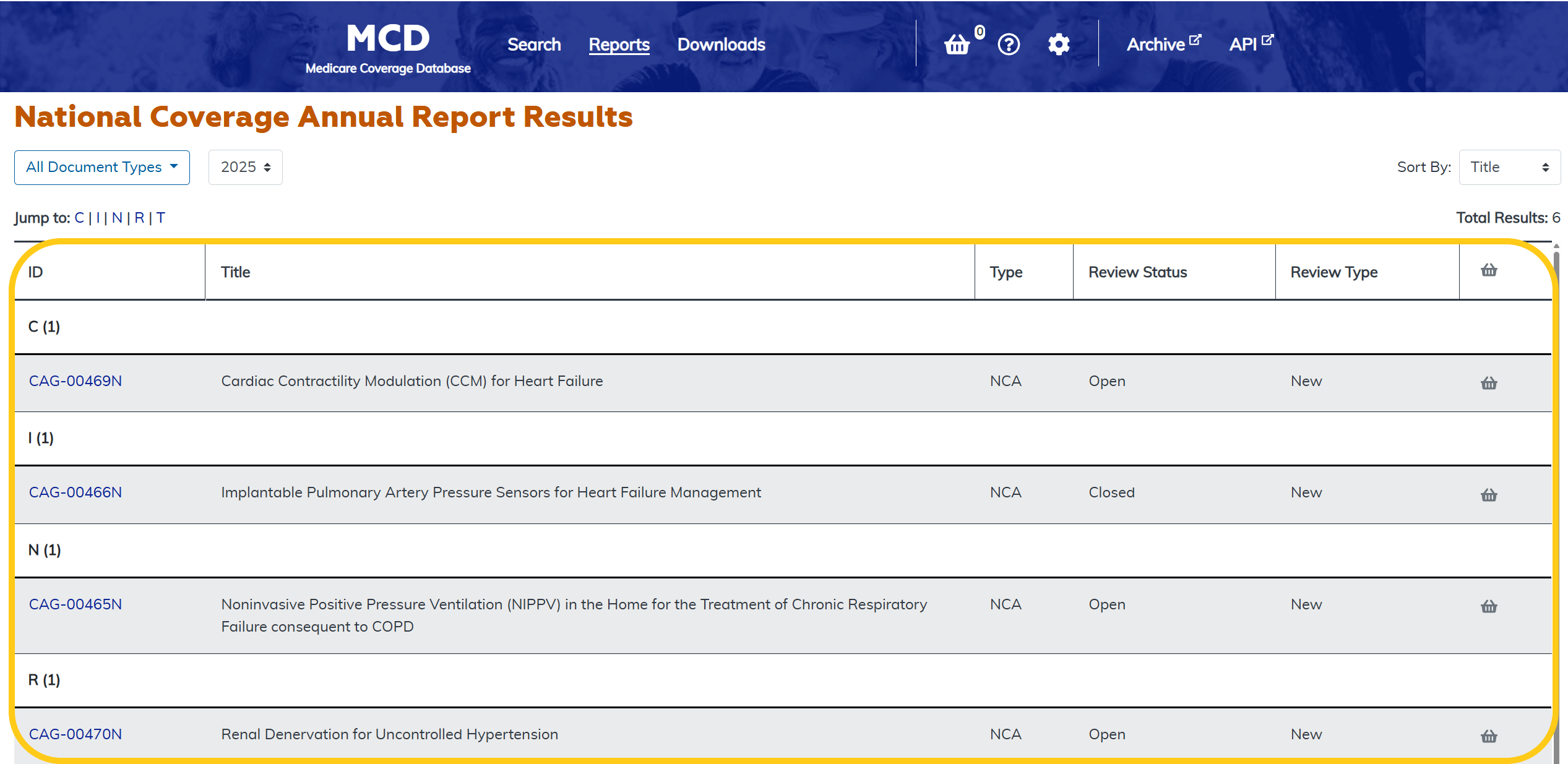This screenshot has height=764, width=1568.
Task: Open the basket icon in header
Action: (957, 45)
